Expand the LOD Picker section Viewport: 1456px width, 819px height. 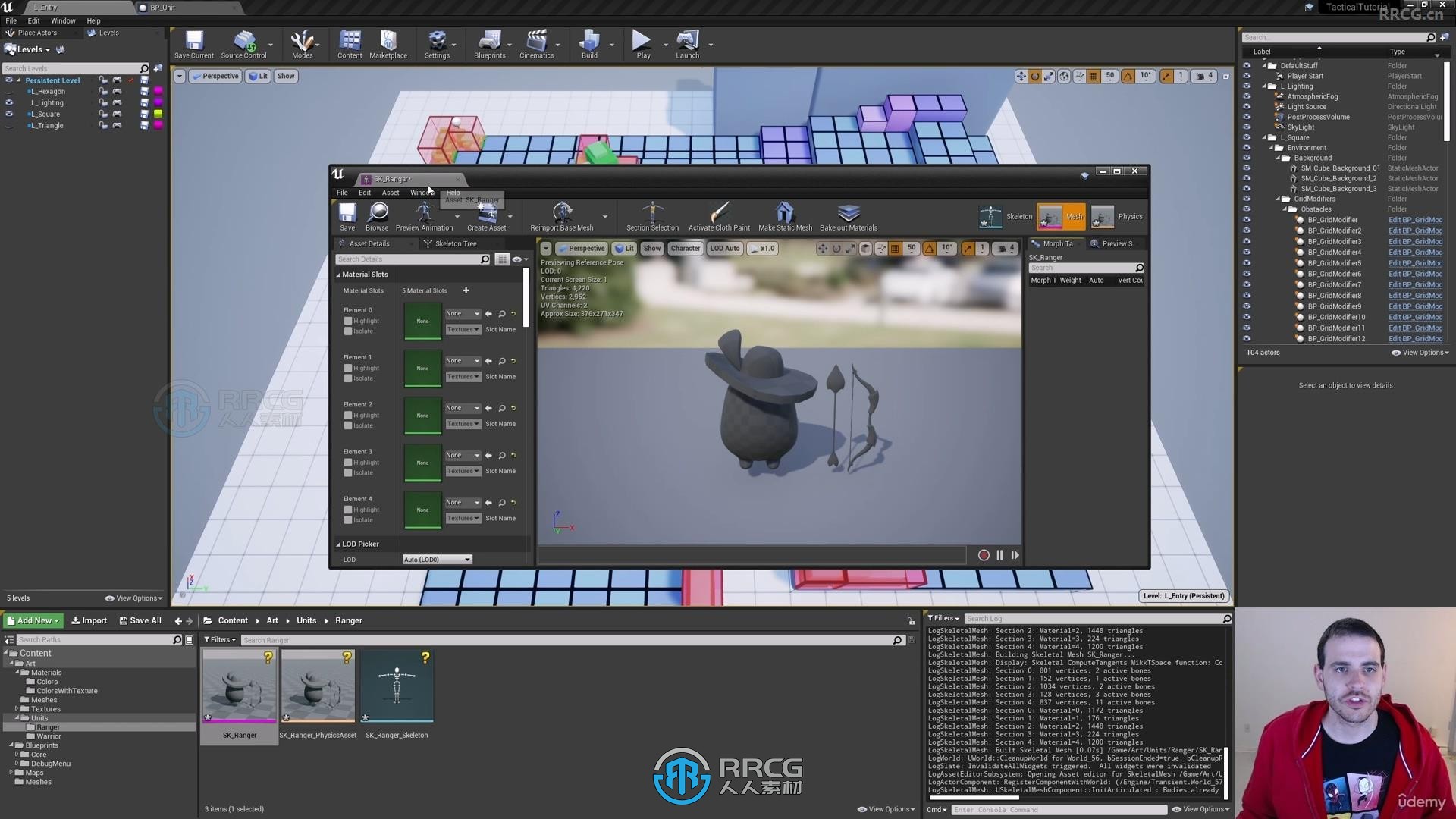click(x=339, y=543)
